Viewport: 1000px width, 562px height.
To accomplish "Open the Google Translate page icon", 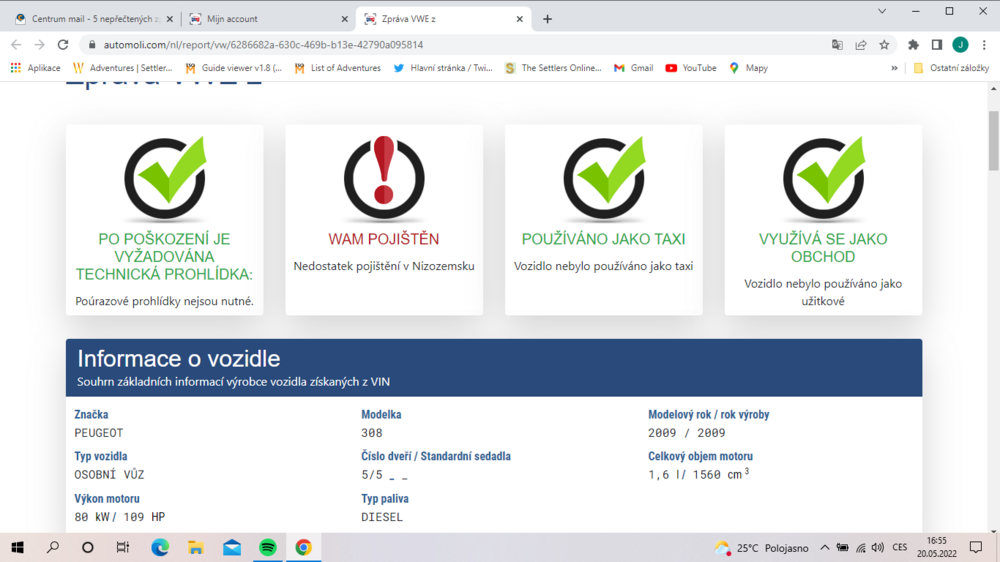I will click(837, 45).
